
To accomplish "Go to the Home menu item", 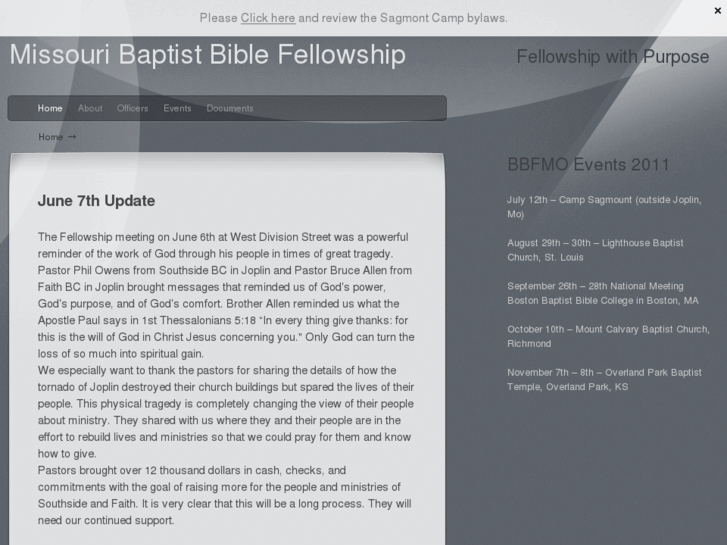I will (x=50, y=108).
